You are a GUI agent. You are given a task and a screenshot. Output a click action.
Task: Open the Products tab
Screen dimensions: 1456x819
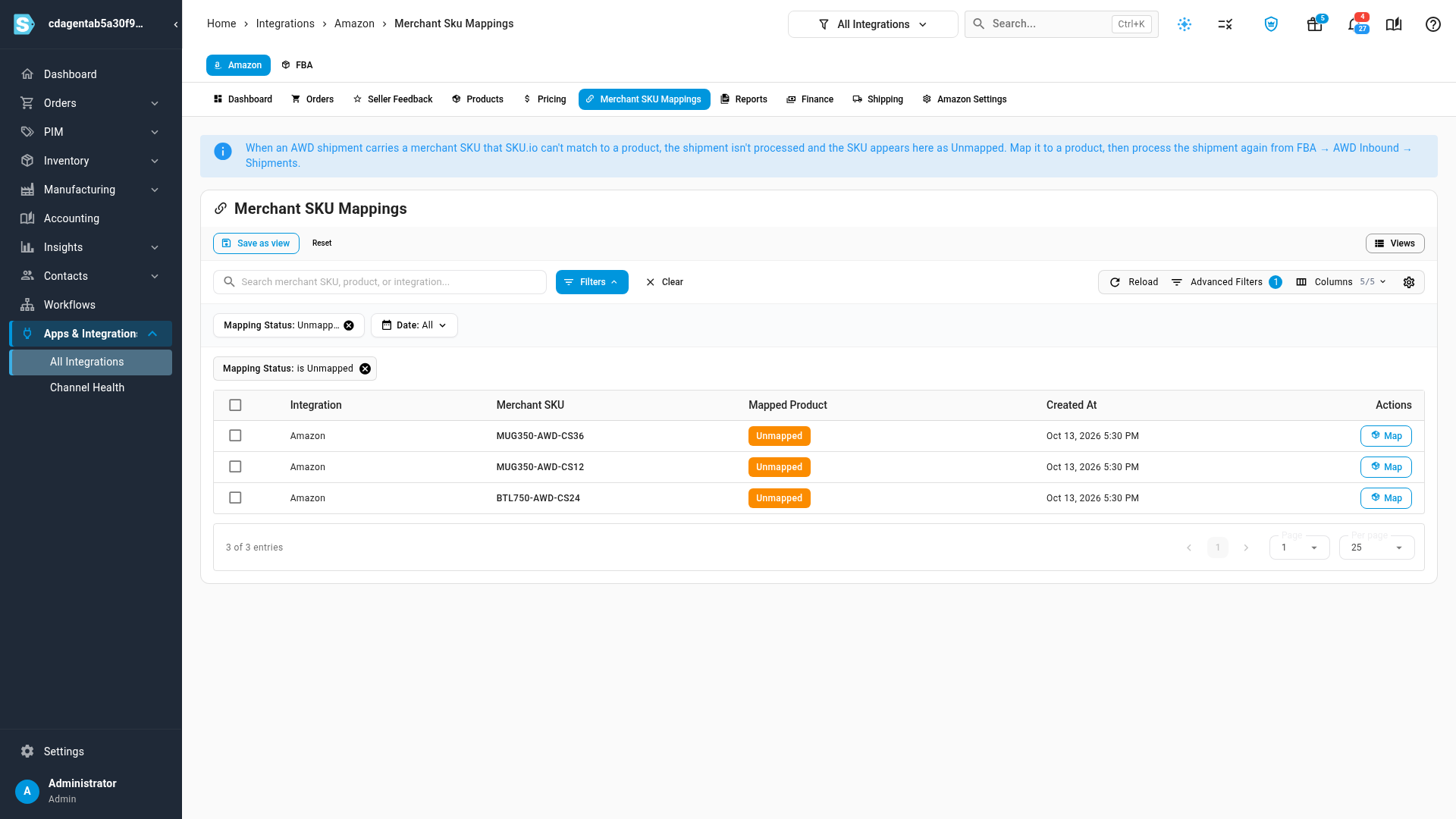coord(478,99)
